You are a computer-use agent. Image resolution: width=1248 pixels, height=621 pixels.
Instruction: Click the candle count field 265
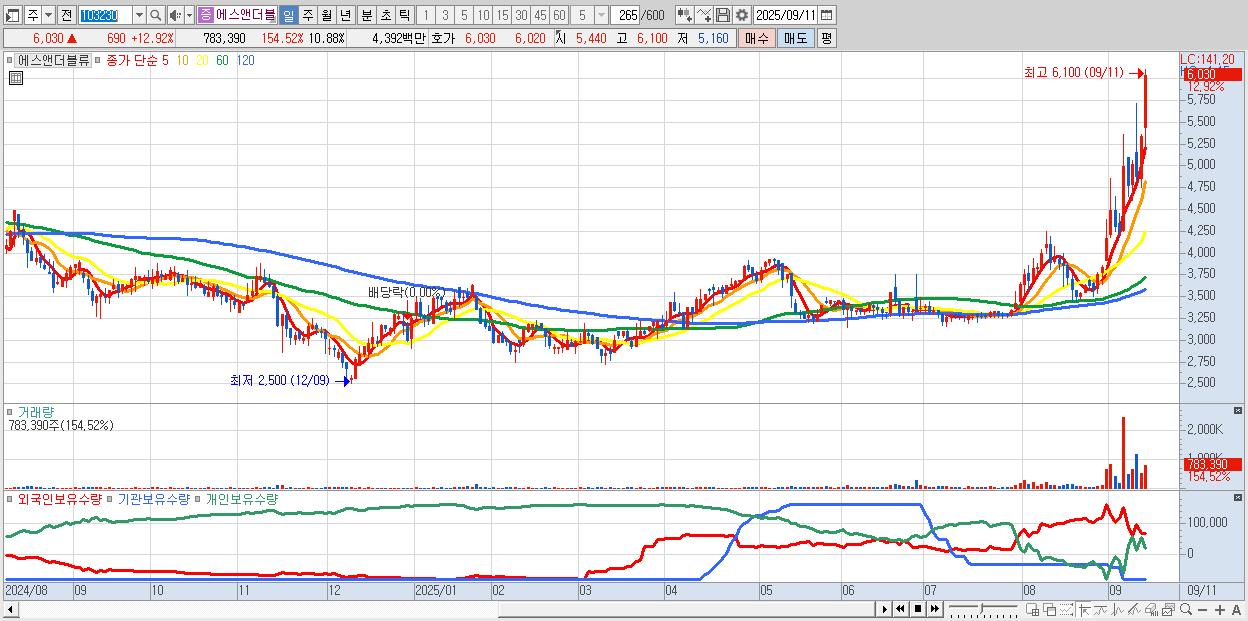[626, 15]
